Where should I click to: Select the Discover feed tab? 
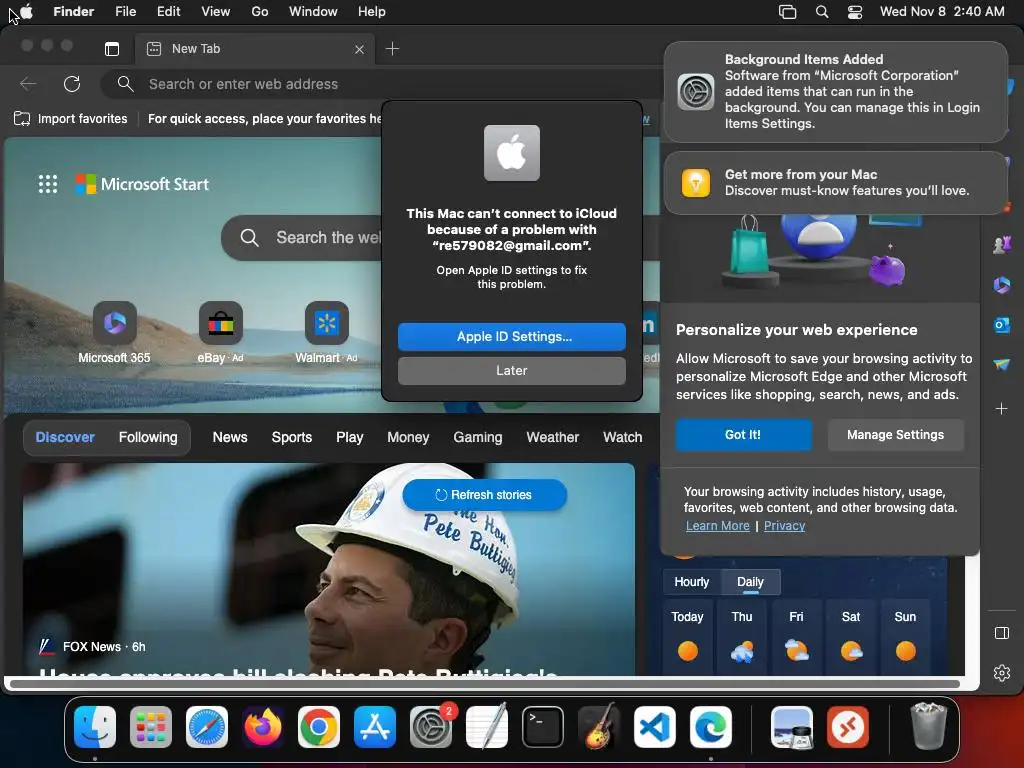[x=65, y=438]
